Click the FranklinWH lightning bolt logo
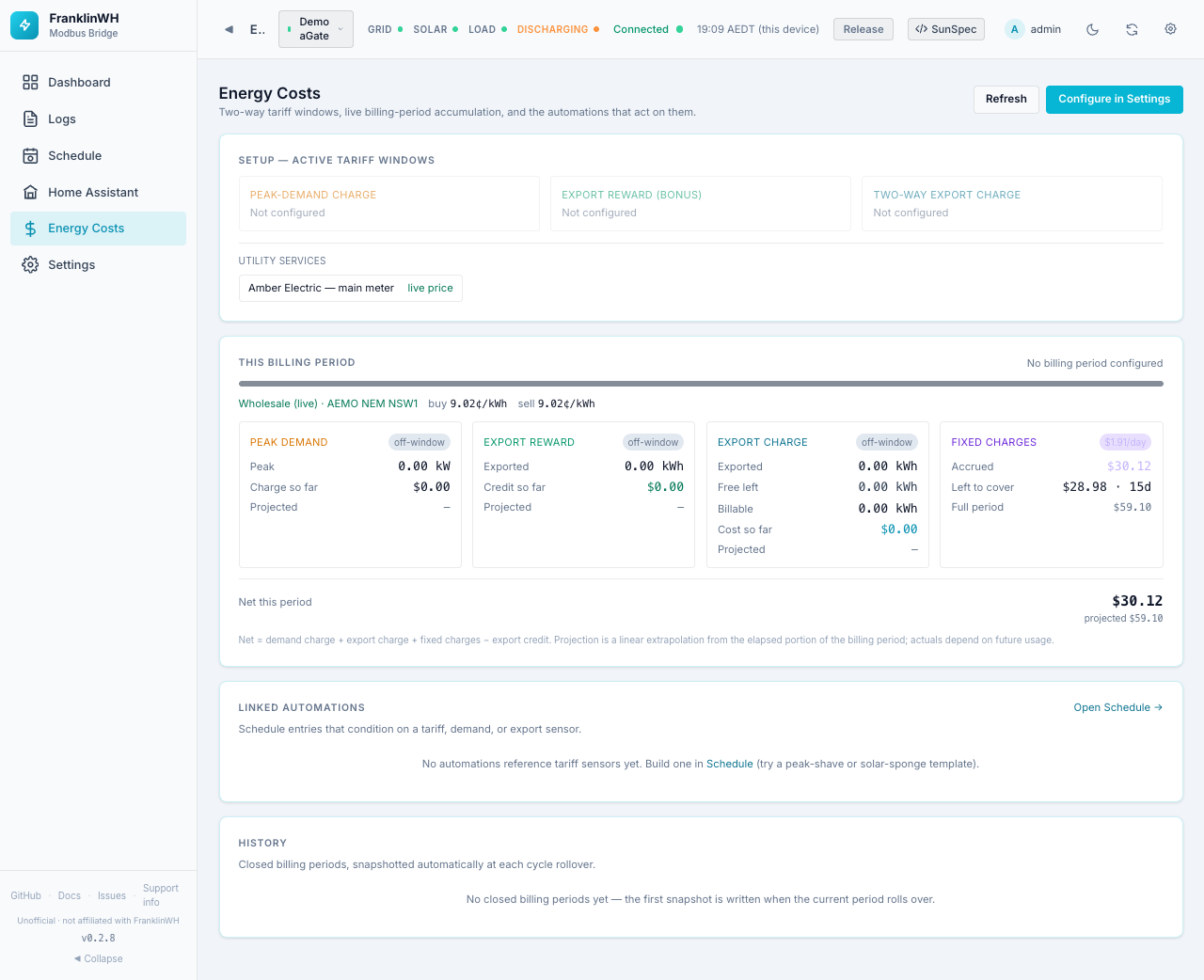The width and height of the screenshot is (1204, 980). pos(24,25)
